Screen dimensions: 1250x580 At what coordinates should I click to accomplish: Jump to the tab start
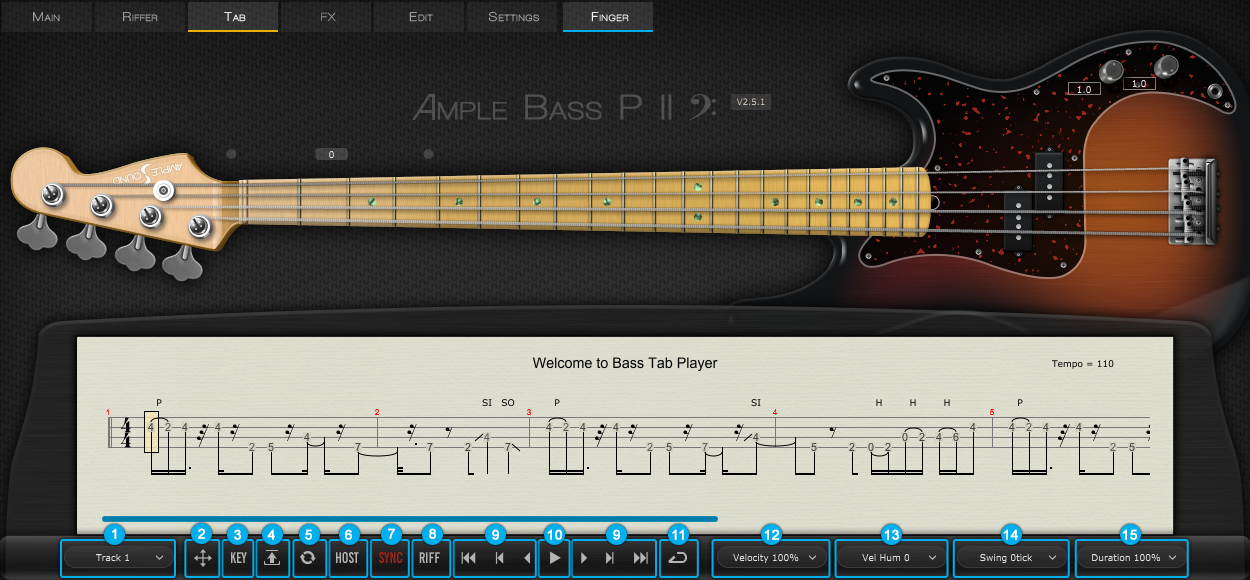pyautogui.click(x=468, y=558)
